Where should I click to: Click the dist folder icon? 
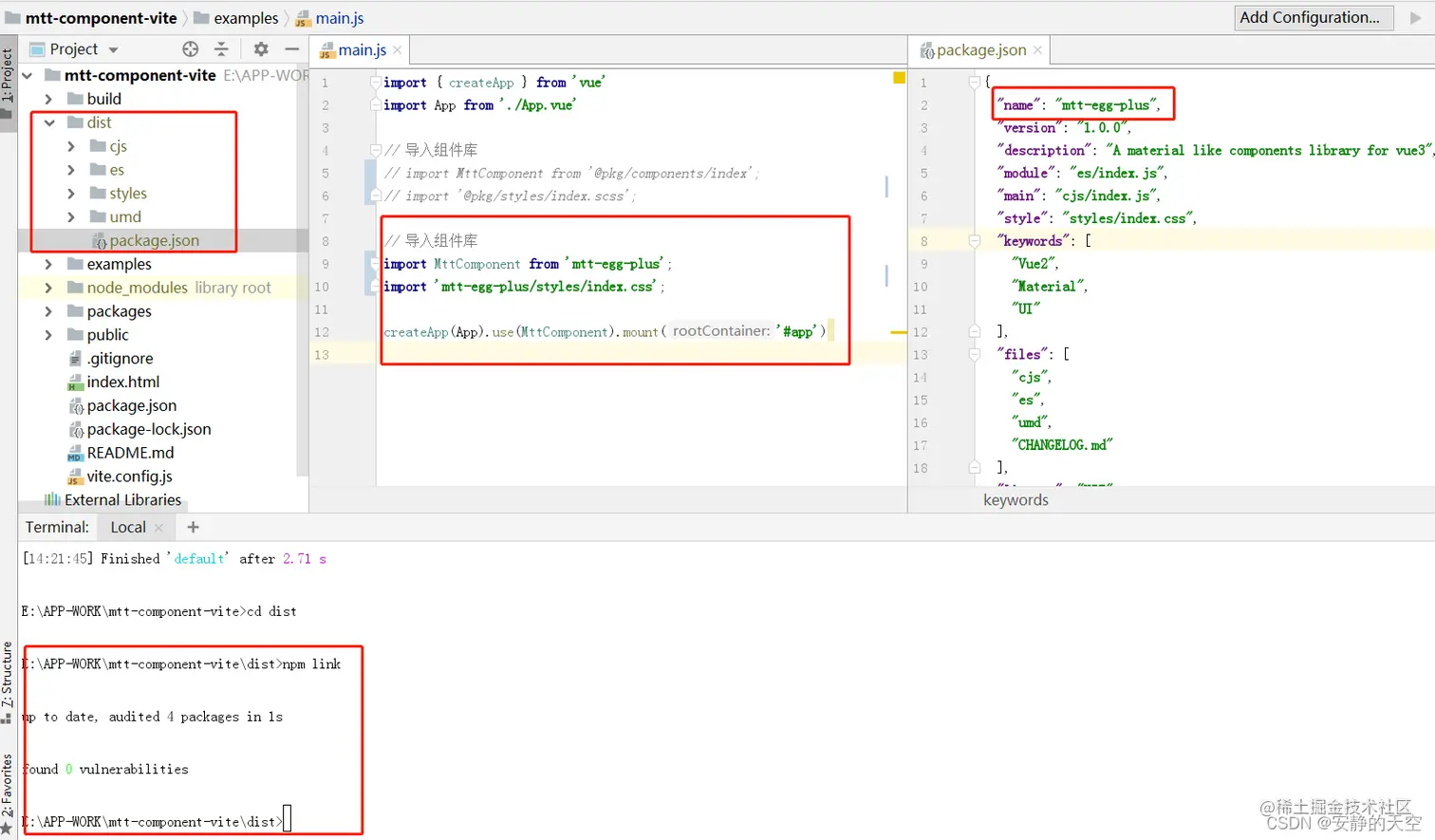tap(76, 122)
